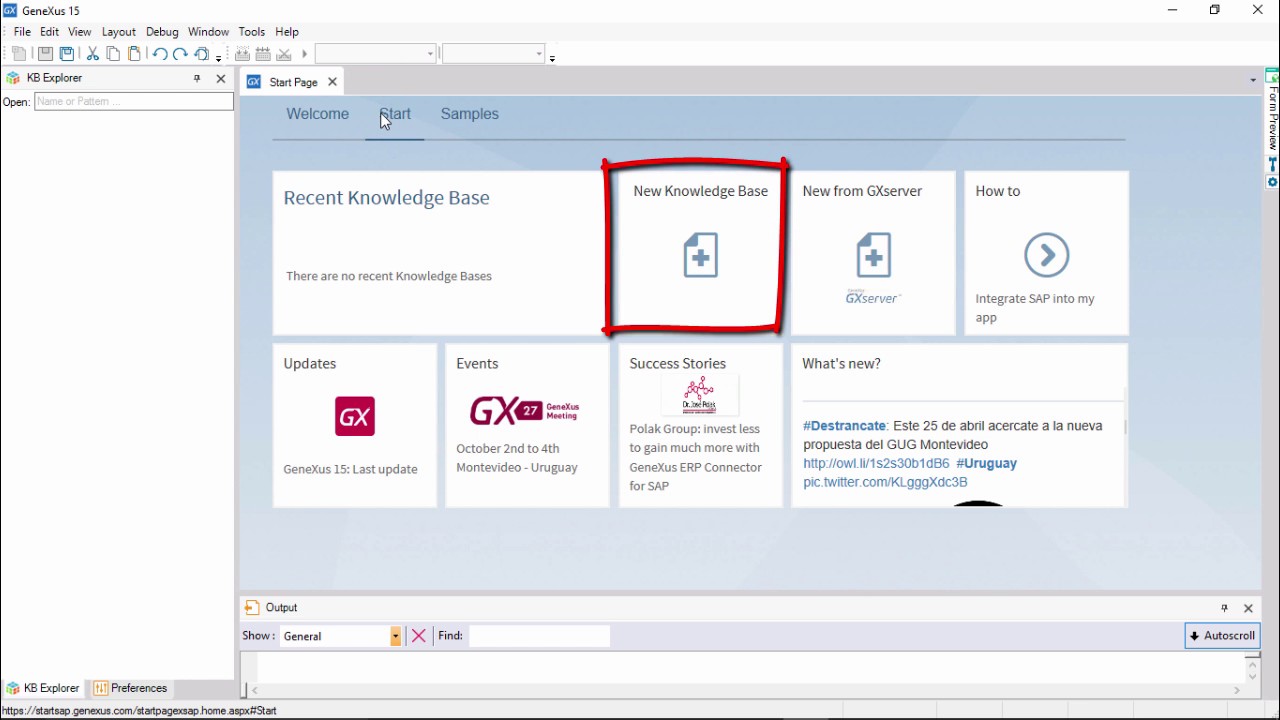1280x720 pixels.
Task: Toggle Autoscroll in the Output panel
Action: (1222, 636)
